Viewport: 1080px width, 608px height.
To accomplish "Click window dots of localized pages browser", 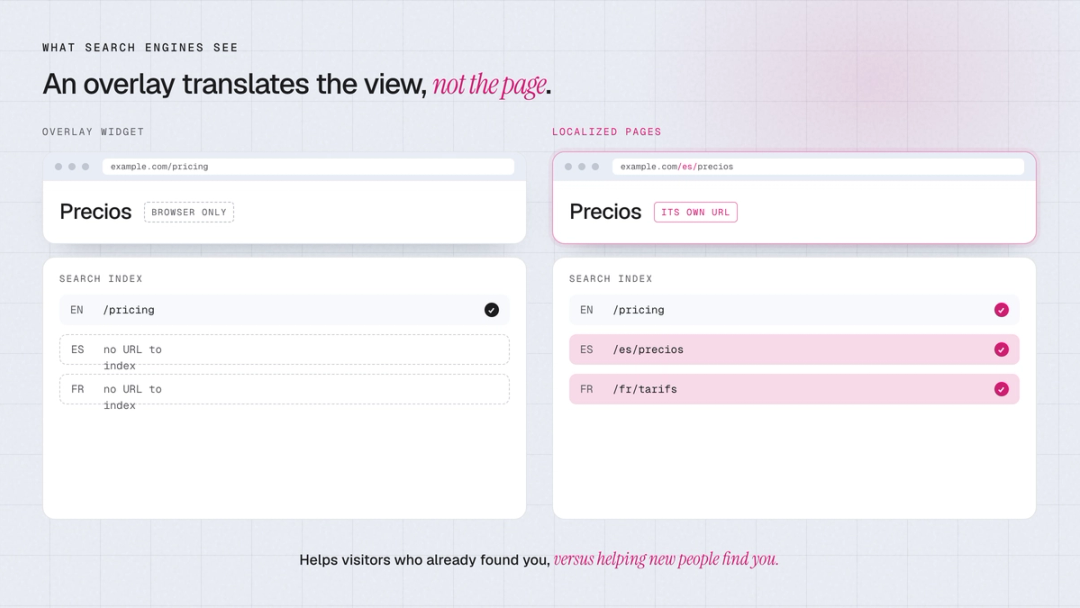I will coord(581,167).
